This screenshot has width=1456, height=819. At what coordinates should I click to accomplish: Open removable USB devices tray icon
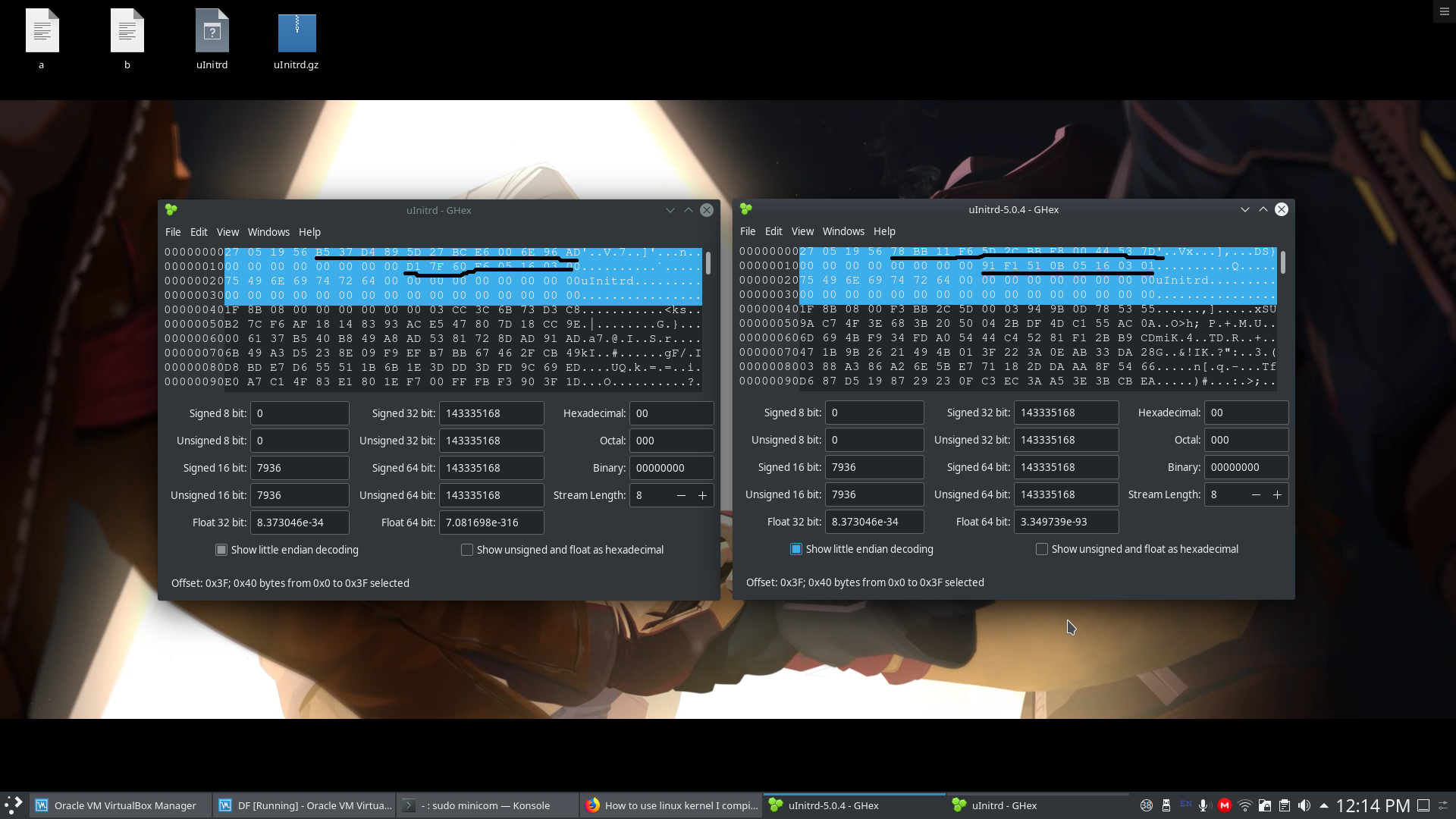pyautogui.click(x=1166, y=805)
